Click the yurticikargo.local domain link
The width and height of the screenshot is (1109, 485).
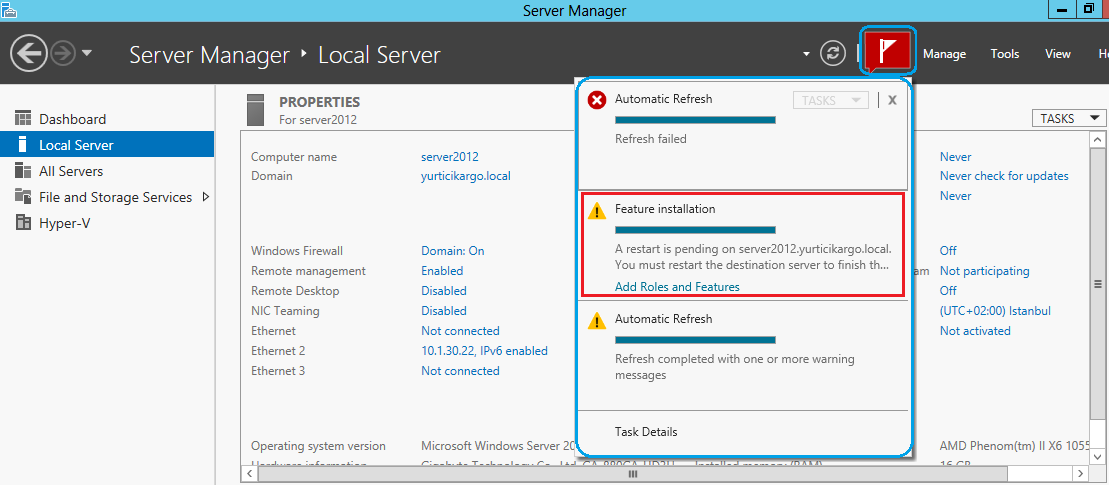[x=466, y=176]
